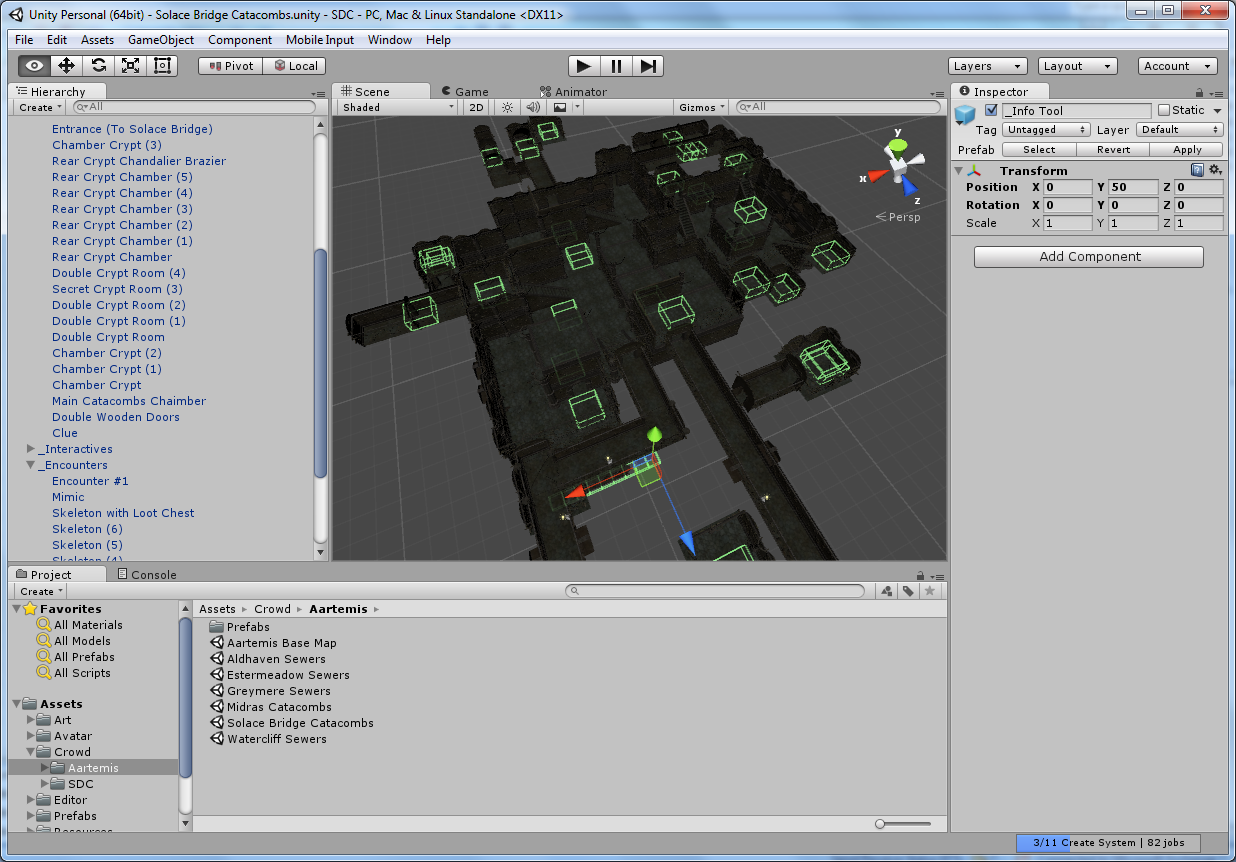Collapse the Transform component foldout

[959, 171]
